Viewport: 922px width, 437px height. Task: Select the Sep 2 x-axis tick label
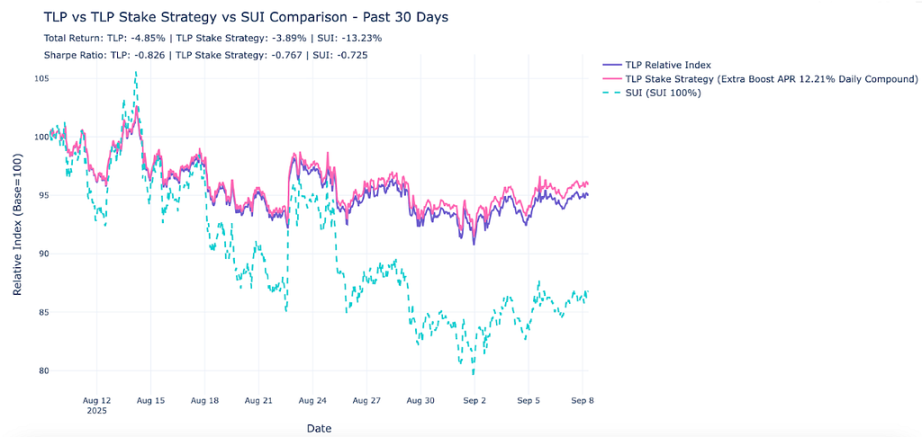475,400
